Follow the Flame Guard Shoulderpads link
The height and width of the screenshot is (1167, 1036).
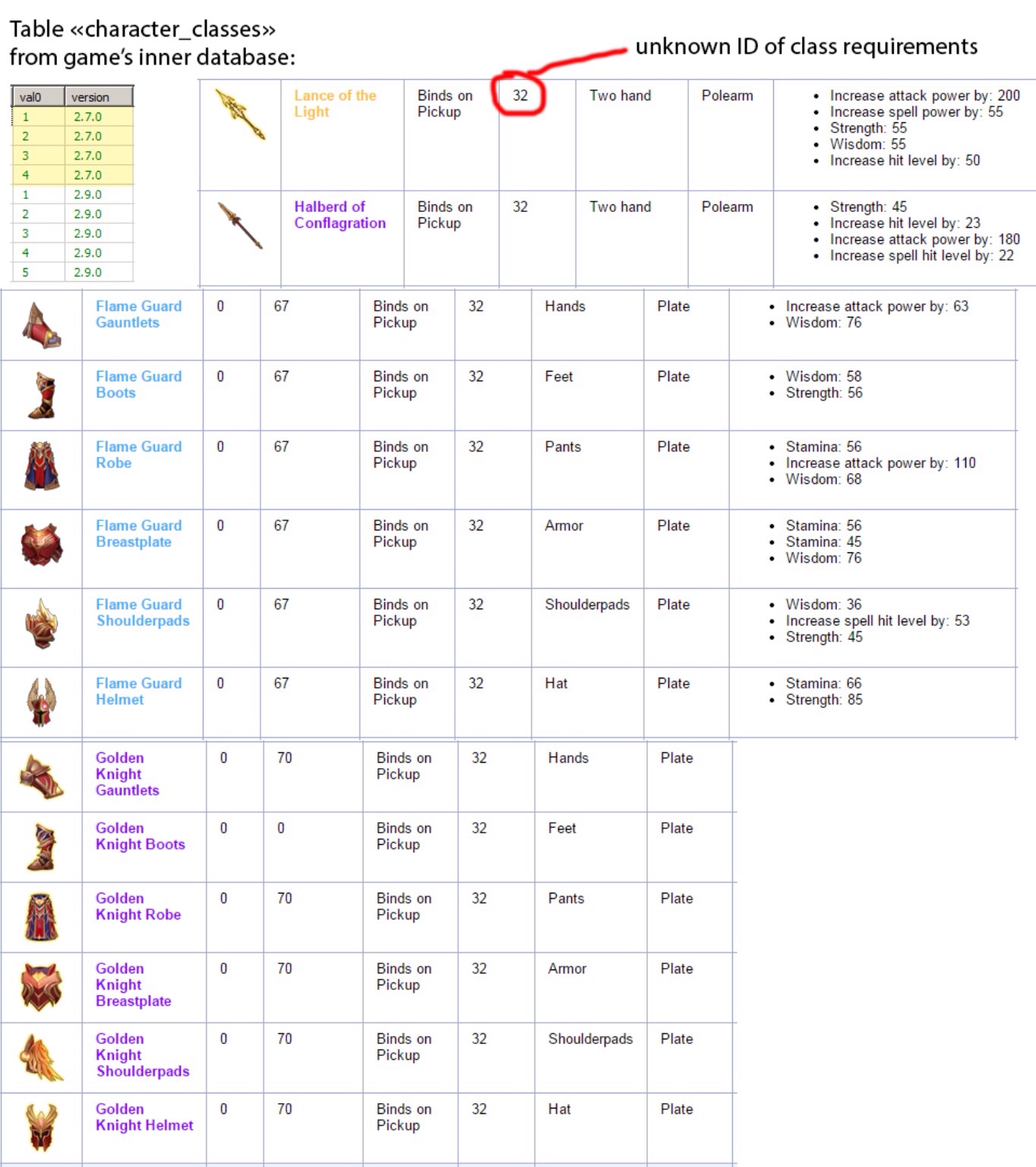coord(142,612)
